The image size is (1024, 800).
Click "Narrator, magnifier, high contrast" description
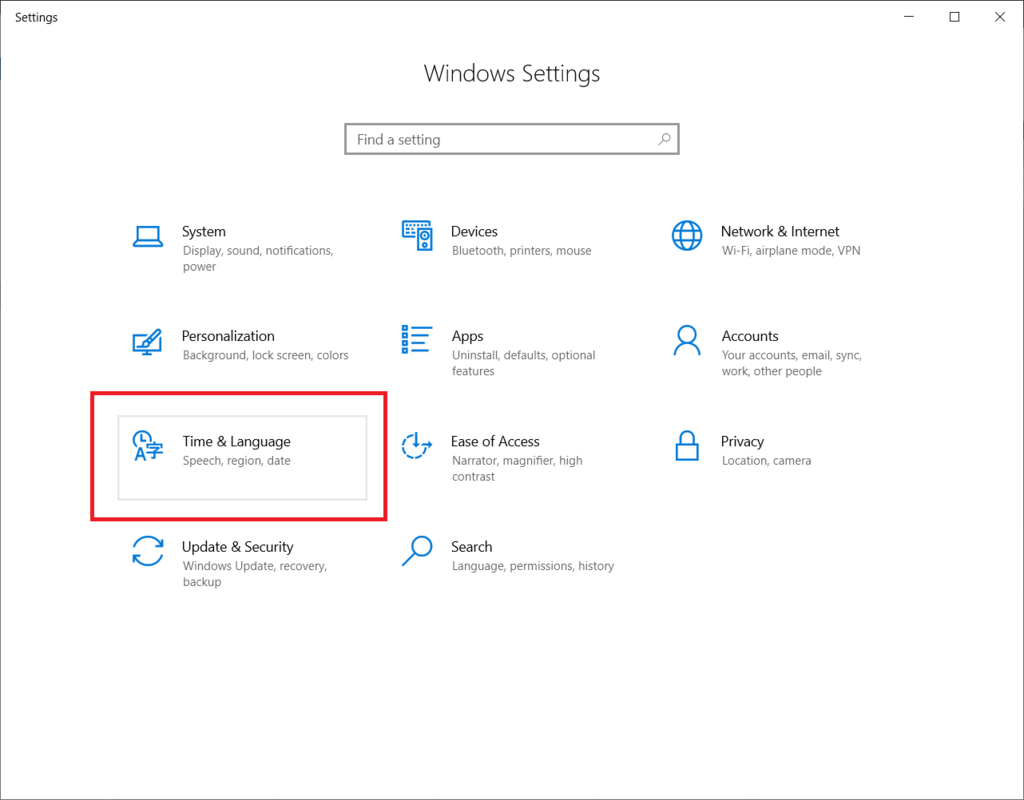pyautogui.click(x=517, y=468)
